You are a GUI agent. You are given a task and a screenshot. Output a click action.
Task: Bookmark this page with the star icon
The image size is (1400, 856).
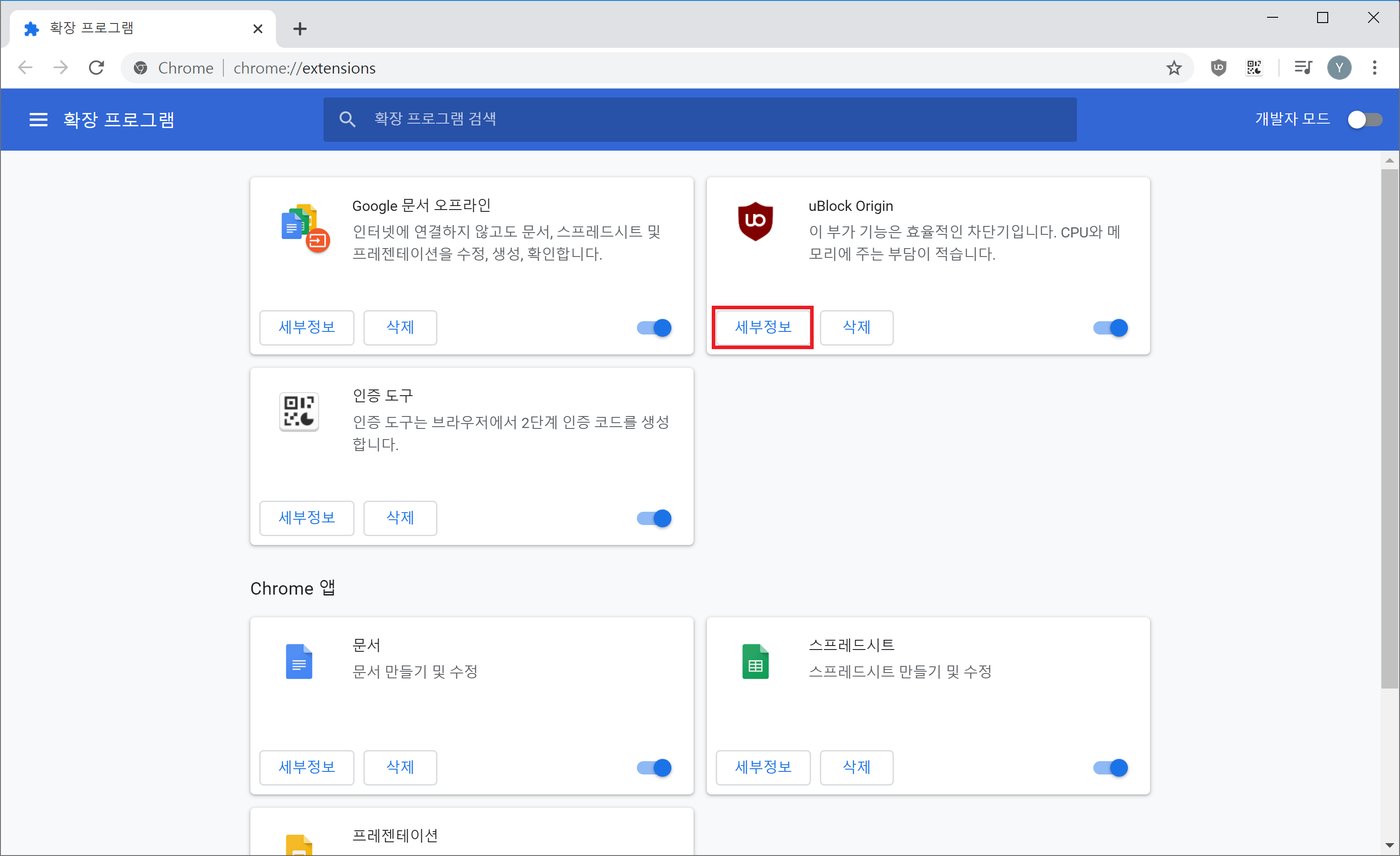(x=1174, y=68)
